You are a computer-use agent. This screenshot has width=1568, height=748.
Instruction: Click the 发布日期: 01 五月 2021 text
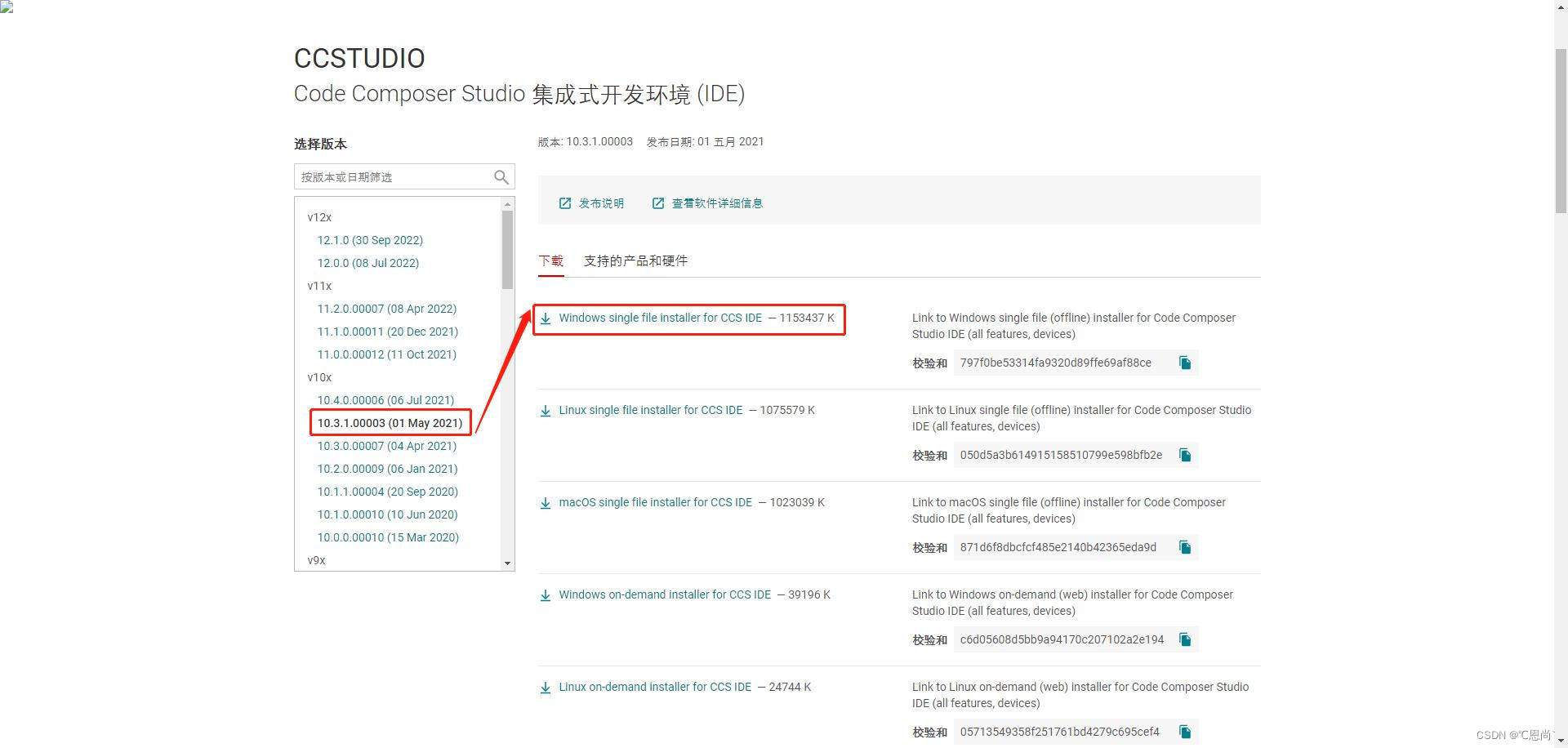point(706,142)
